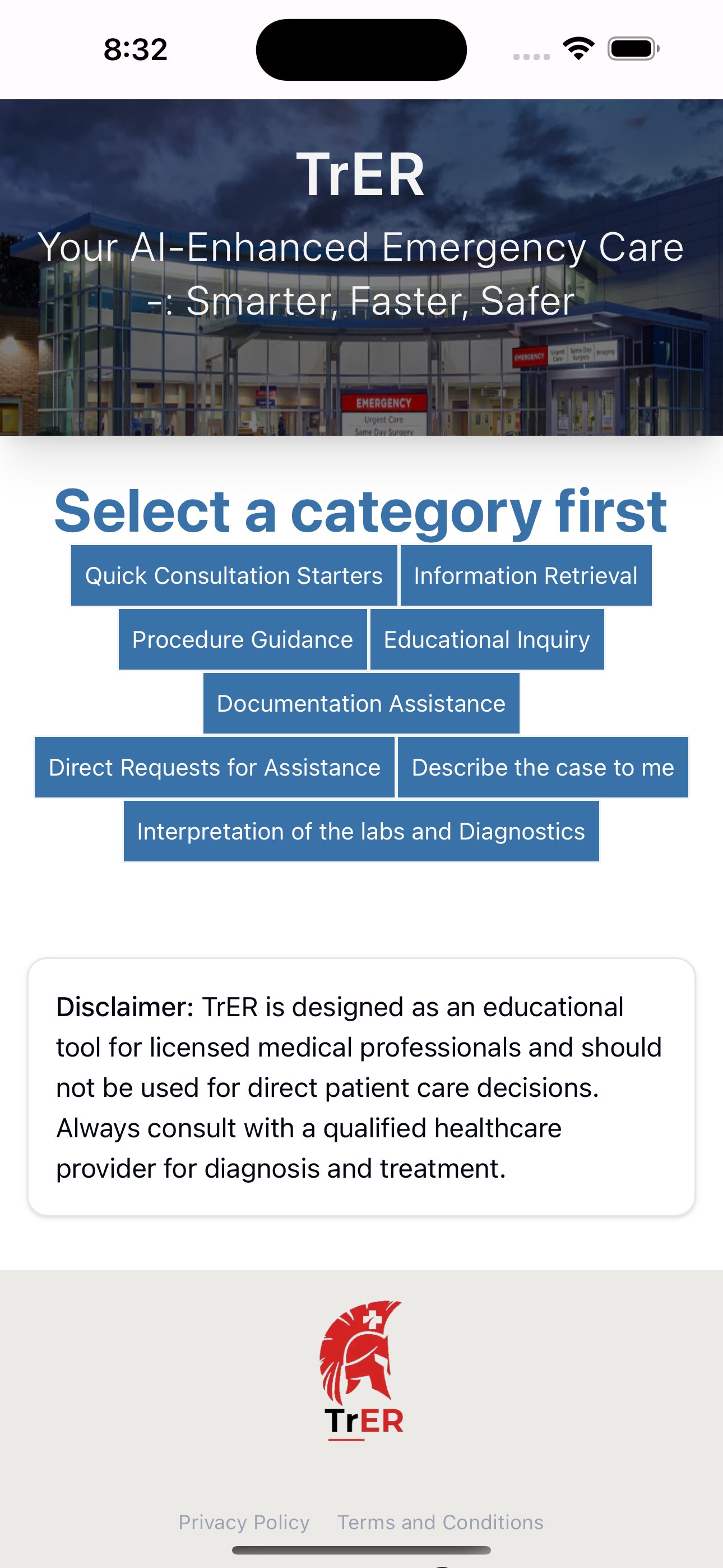Select Direct Requests for Assistance

coord(214,768)
